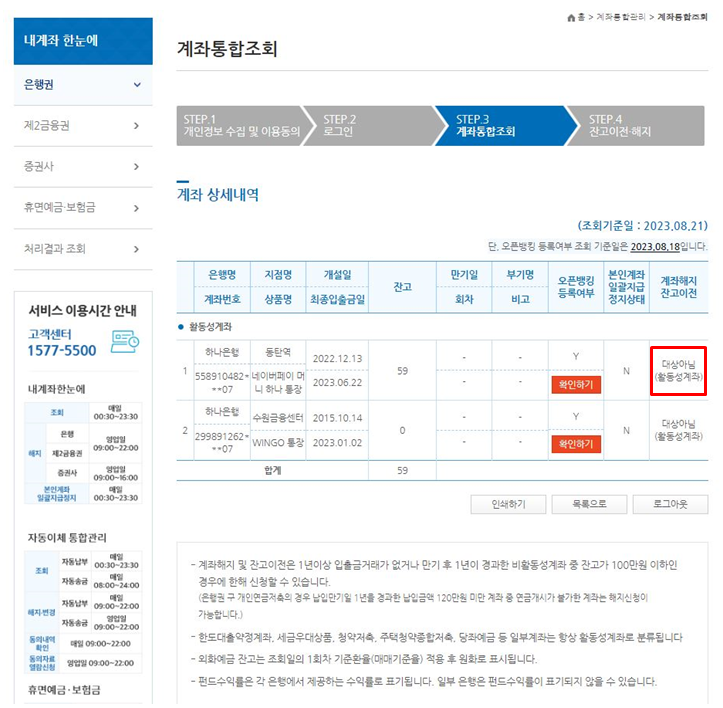The image size is (723, 708).
Task: Click the underlined date 2023.08.18
Action: (x=655, y=247)
